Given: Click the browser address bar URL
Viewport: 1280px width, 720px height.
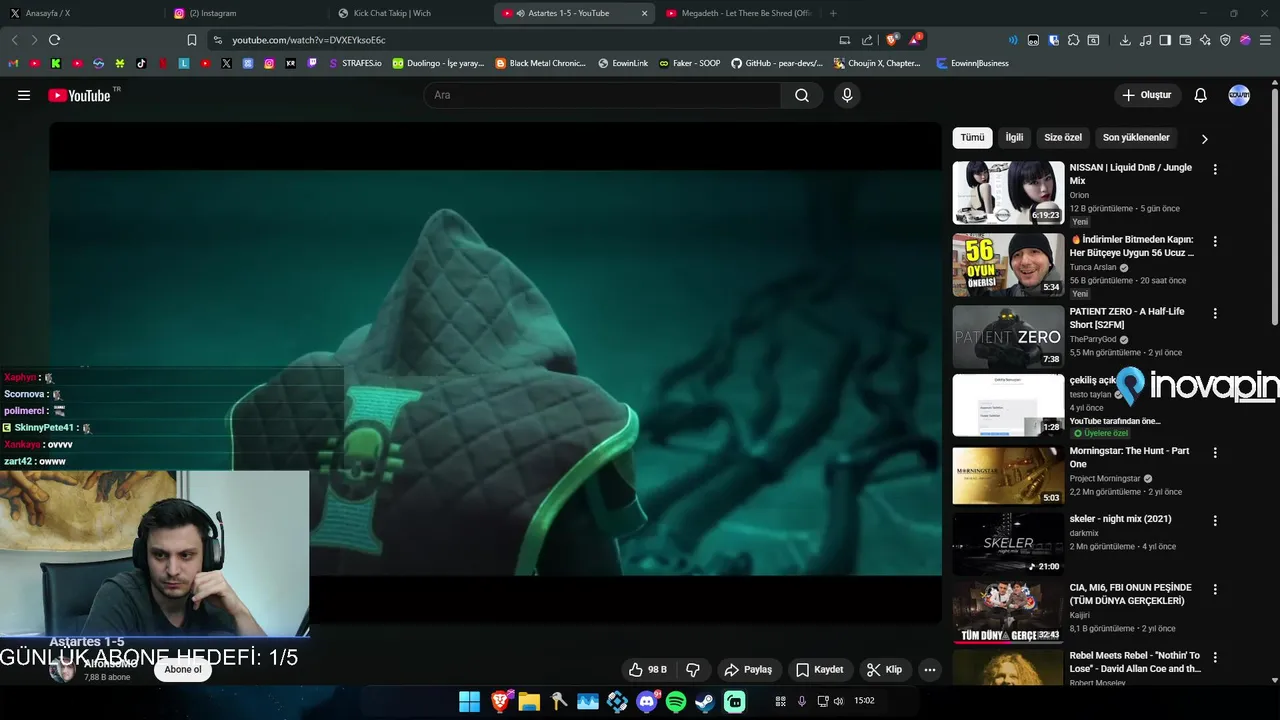Looking at the screenshot, I should point(309,40).
